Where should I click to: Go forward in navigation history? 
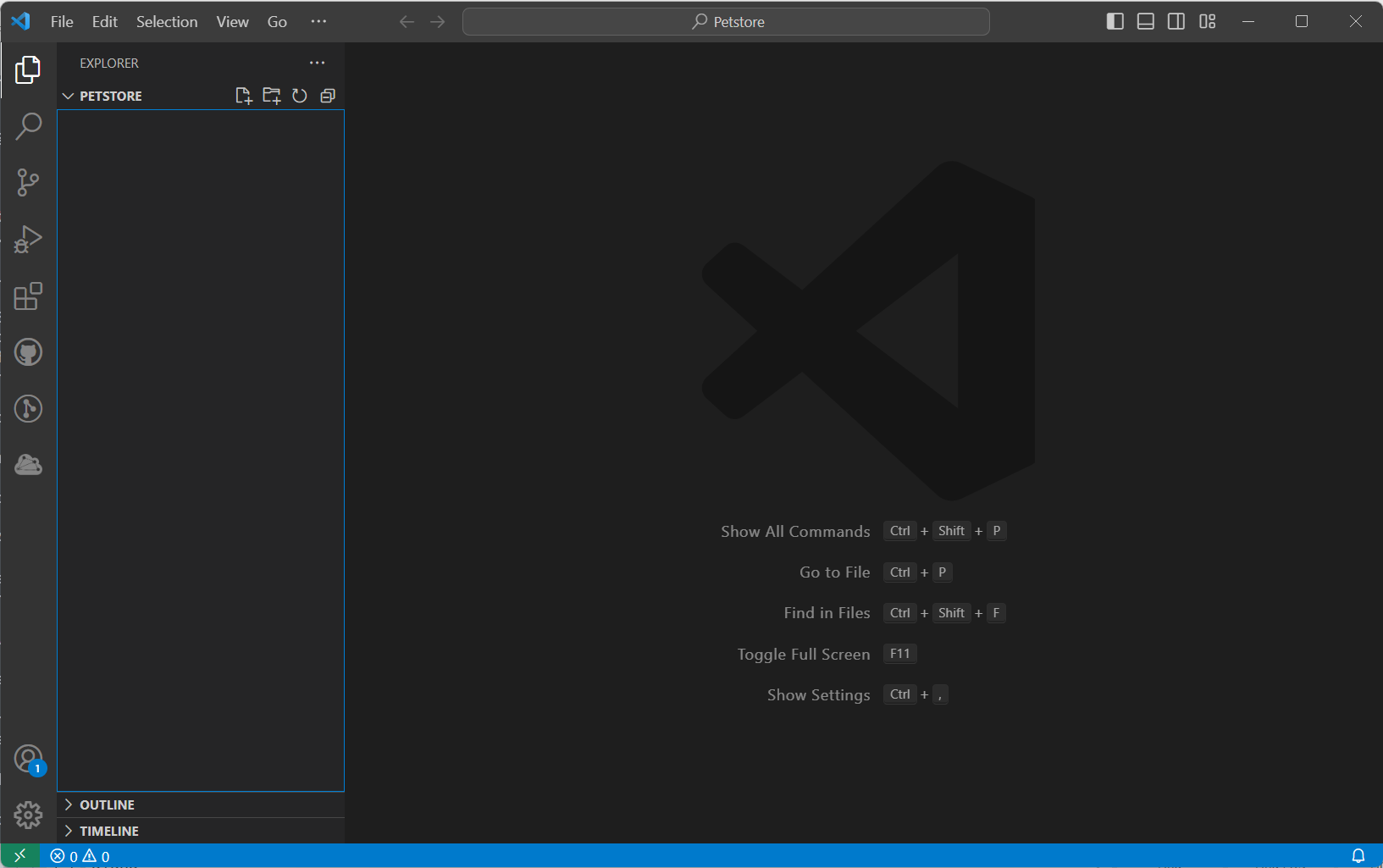tap(438, 22)
